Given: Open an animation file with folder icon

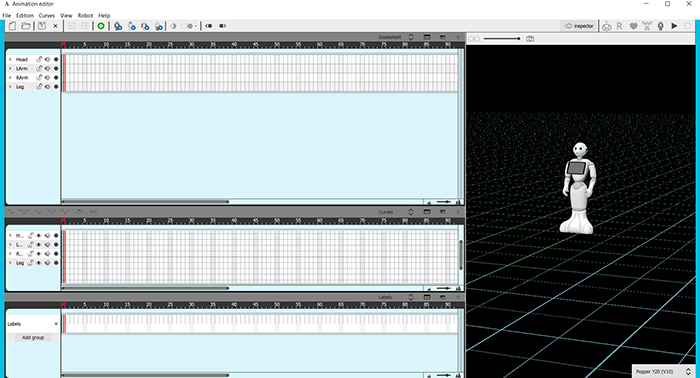Looking at the screenshot, I should tap(26, 26).
